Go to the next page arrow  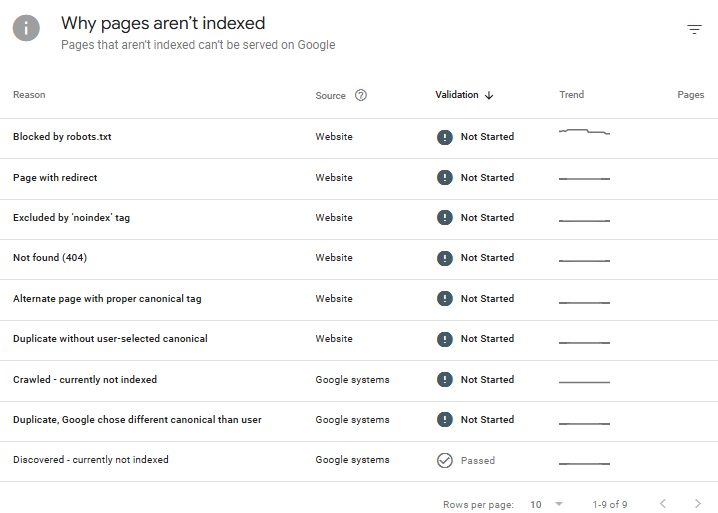697,504
